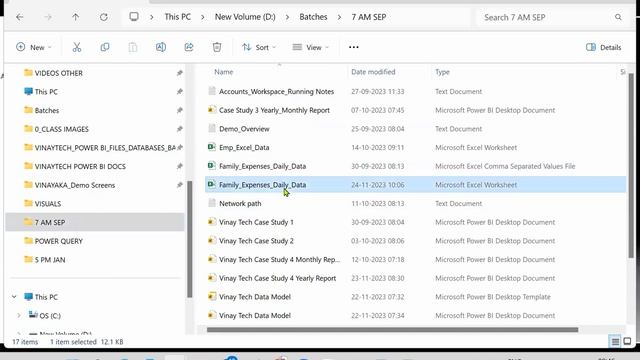The image size is (640, 360).
Task: Click Power BI icon of Vinay Tech Case Study 2
Action: pyautogui.click(x=211, y=240)
